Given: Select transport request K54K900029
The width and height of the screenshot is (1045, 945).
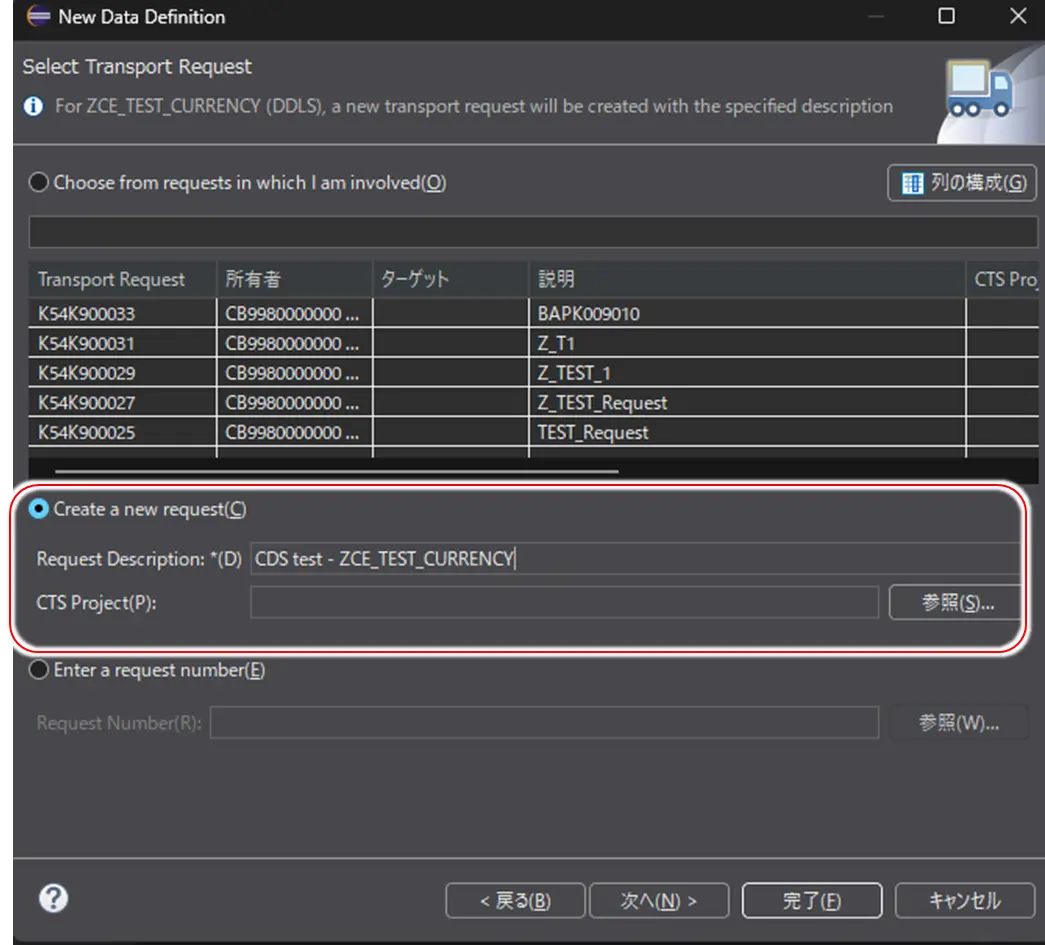Looking at the screenshot, I should click(122, 373).
